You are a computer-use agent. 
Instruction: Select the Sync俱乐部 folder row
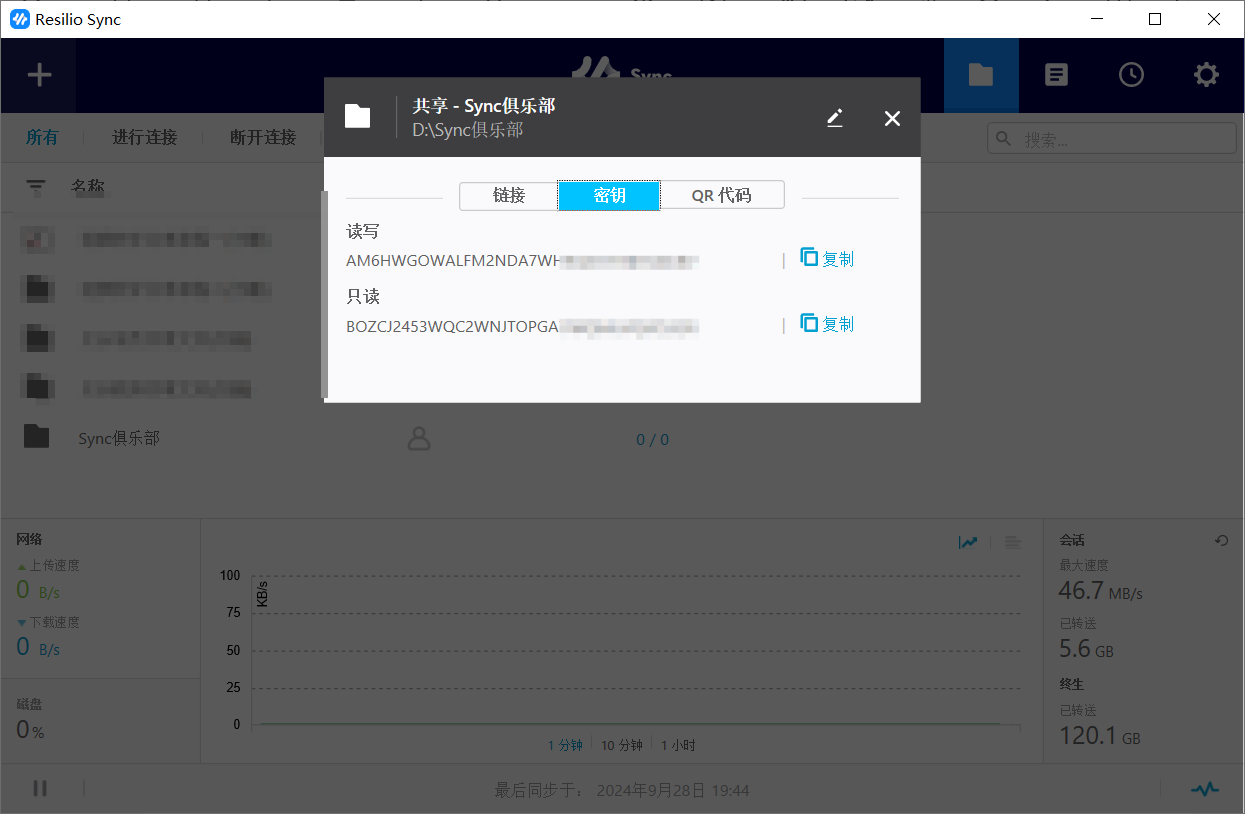(622, 438)
